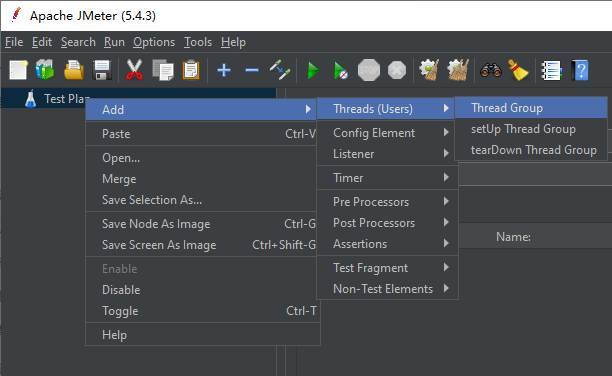Click the New test plan icon
Image resolution: width=612 pixels, height=376 pixels.
point(18,70)
